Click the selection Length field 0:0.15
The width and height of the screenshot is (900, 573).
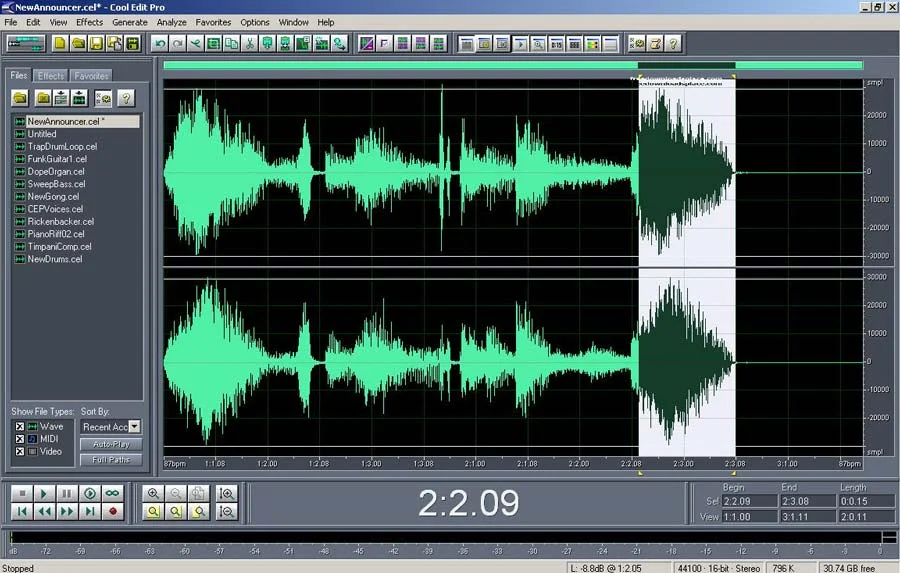coord(866,501)
